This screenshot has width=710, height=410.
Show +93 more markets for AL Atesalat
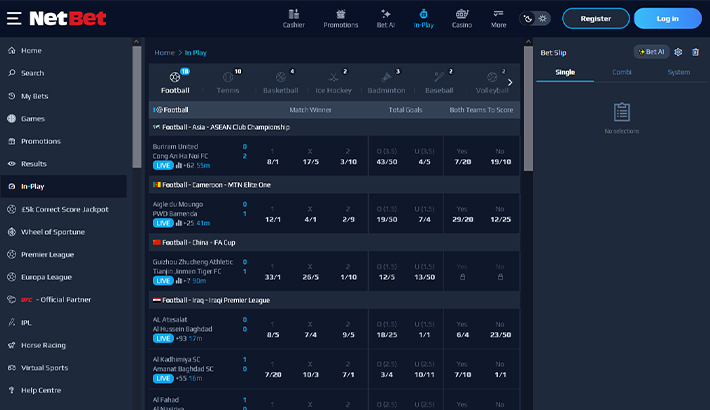(182, 338)
